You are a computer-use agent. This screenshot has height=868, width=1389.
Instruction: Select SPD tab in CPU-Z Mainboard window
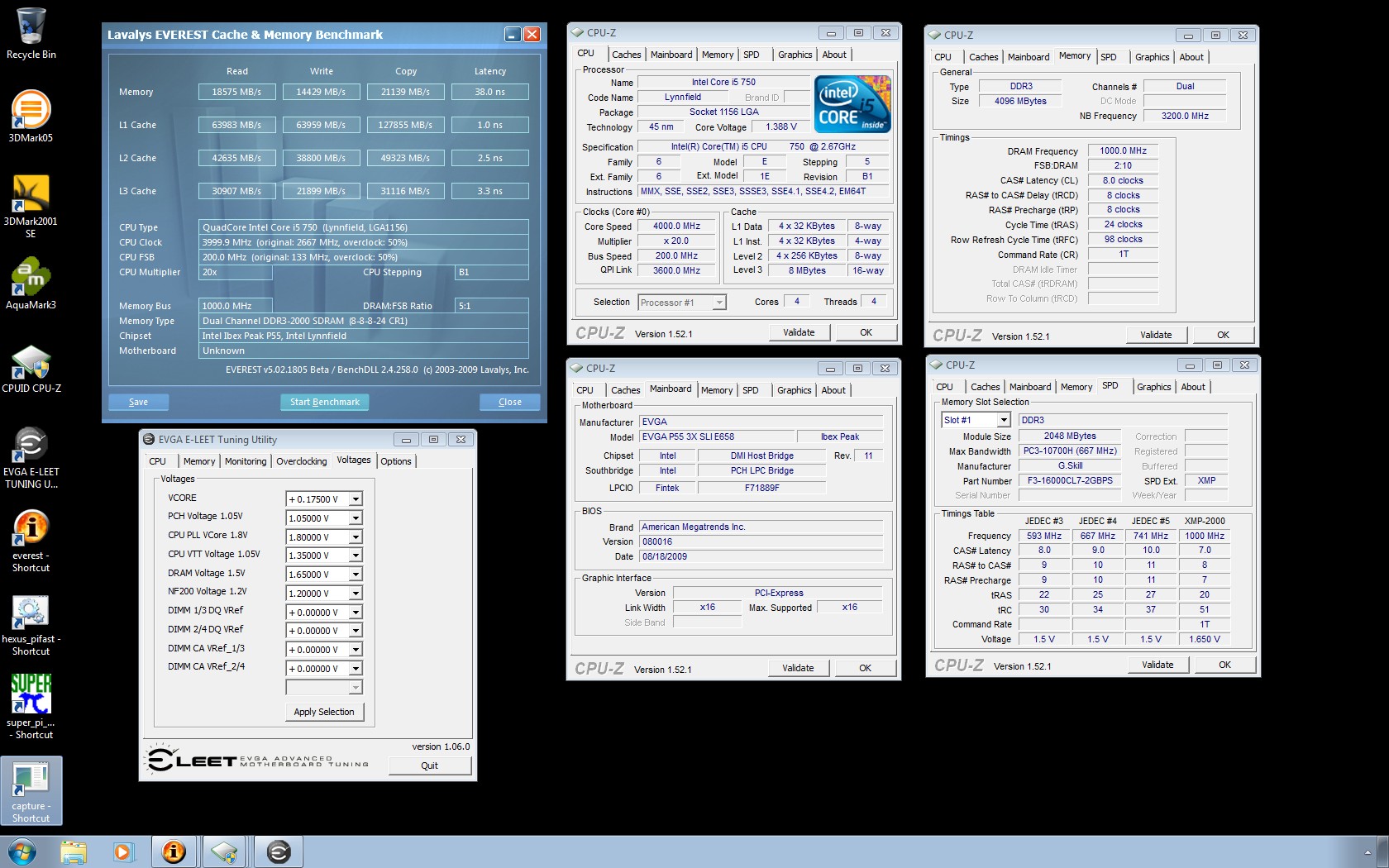point(750,390)
